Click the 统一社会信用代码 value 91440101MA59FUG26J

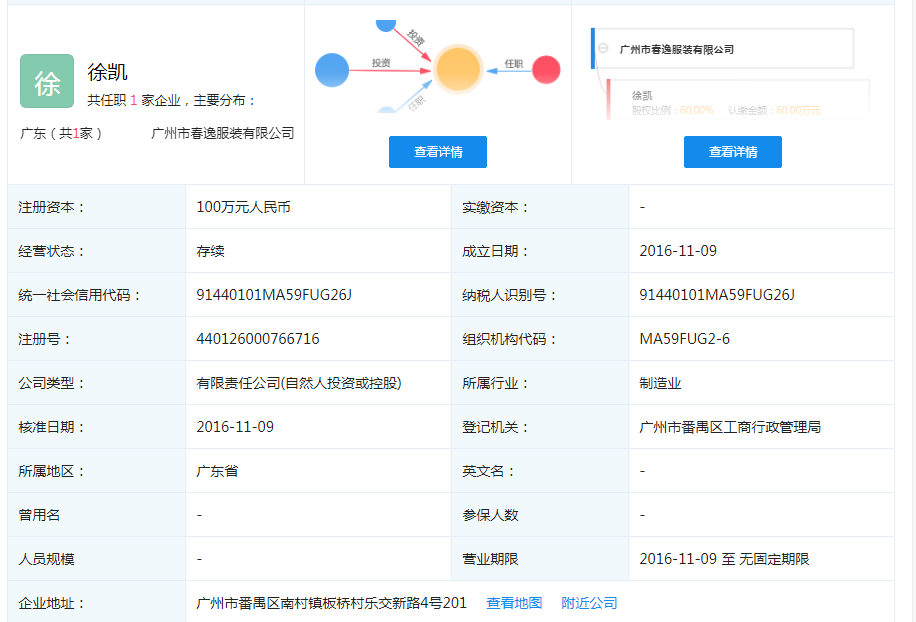(x=274, y=295)
